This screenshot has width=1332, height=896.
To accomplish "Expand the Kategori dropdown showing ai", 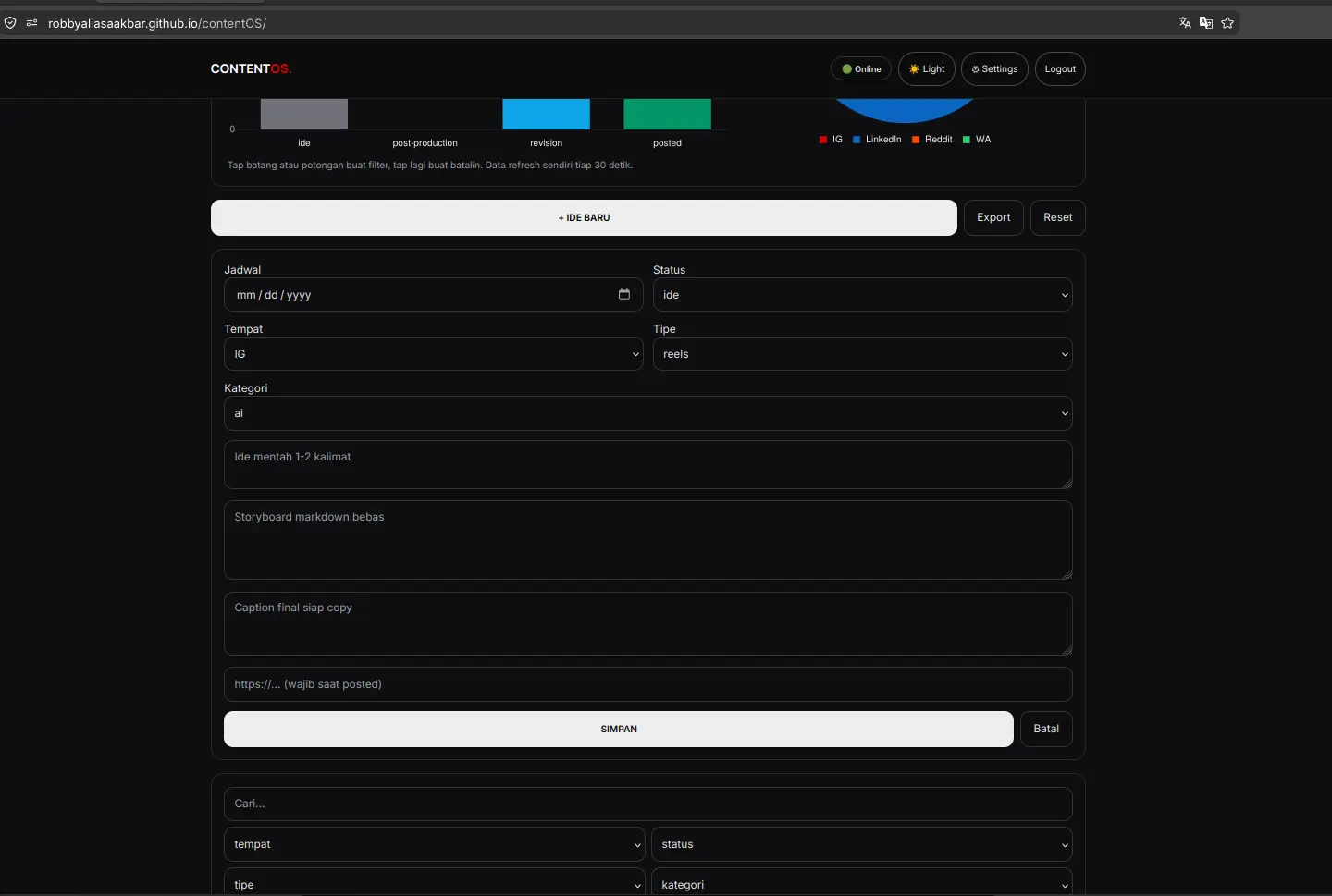I will pyautogui.click(x=648, y=413).
